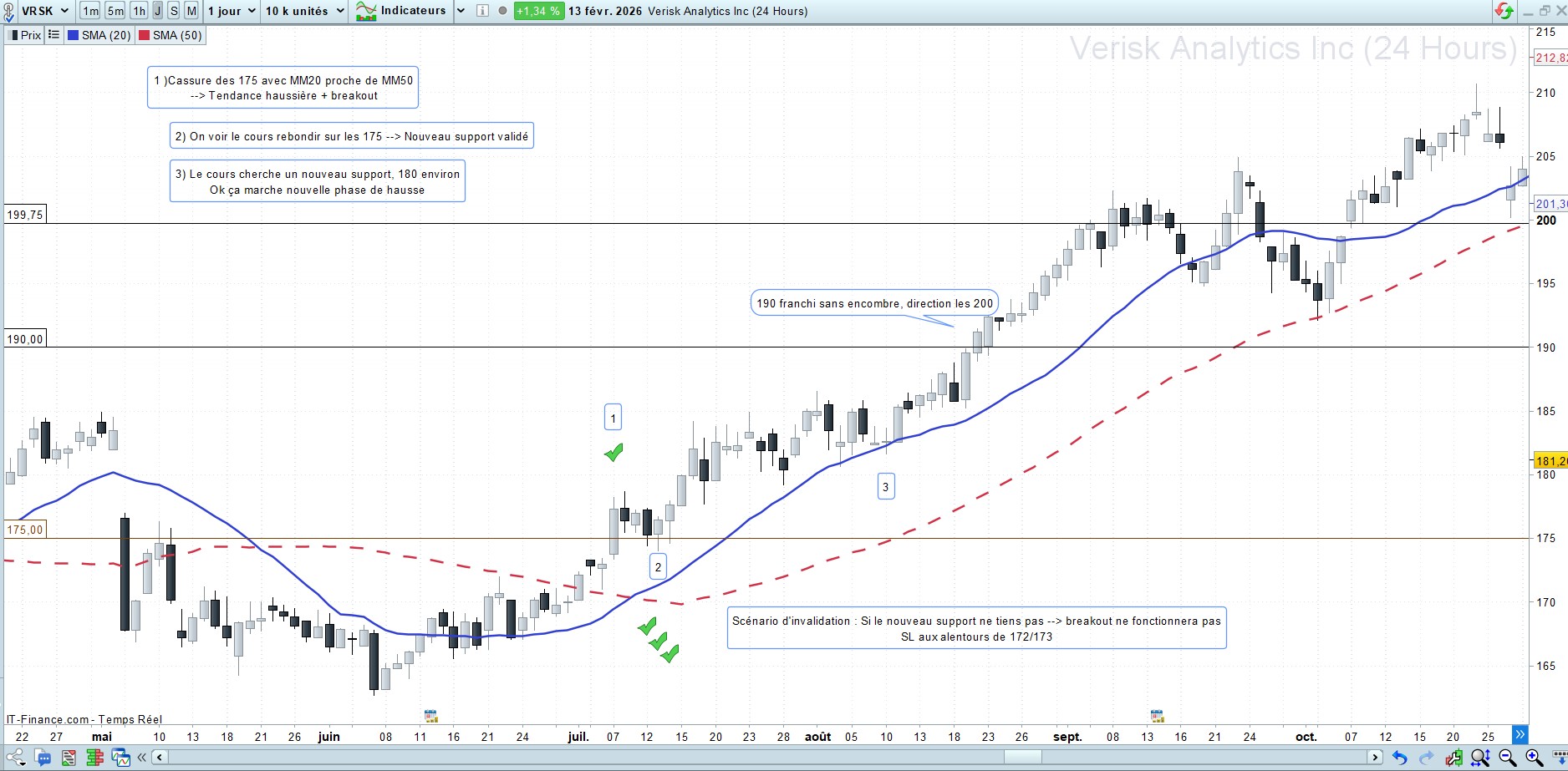
Task: Click the Prix legend button
Action: 25,35
